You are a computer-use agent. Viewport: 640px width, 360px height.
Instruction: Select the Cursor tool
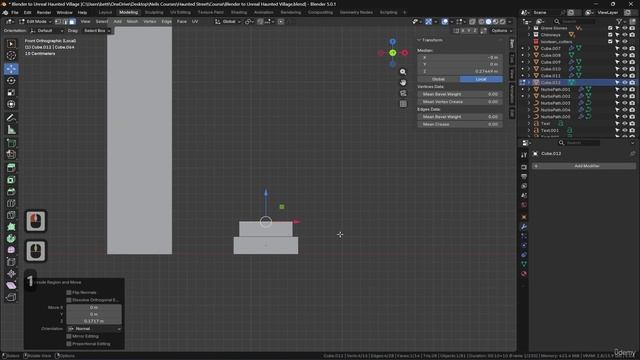pos(11,56)
